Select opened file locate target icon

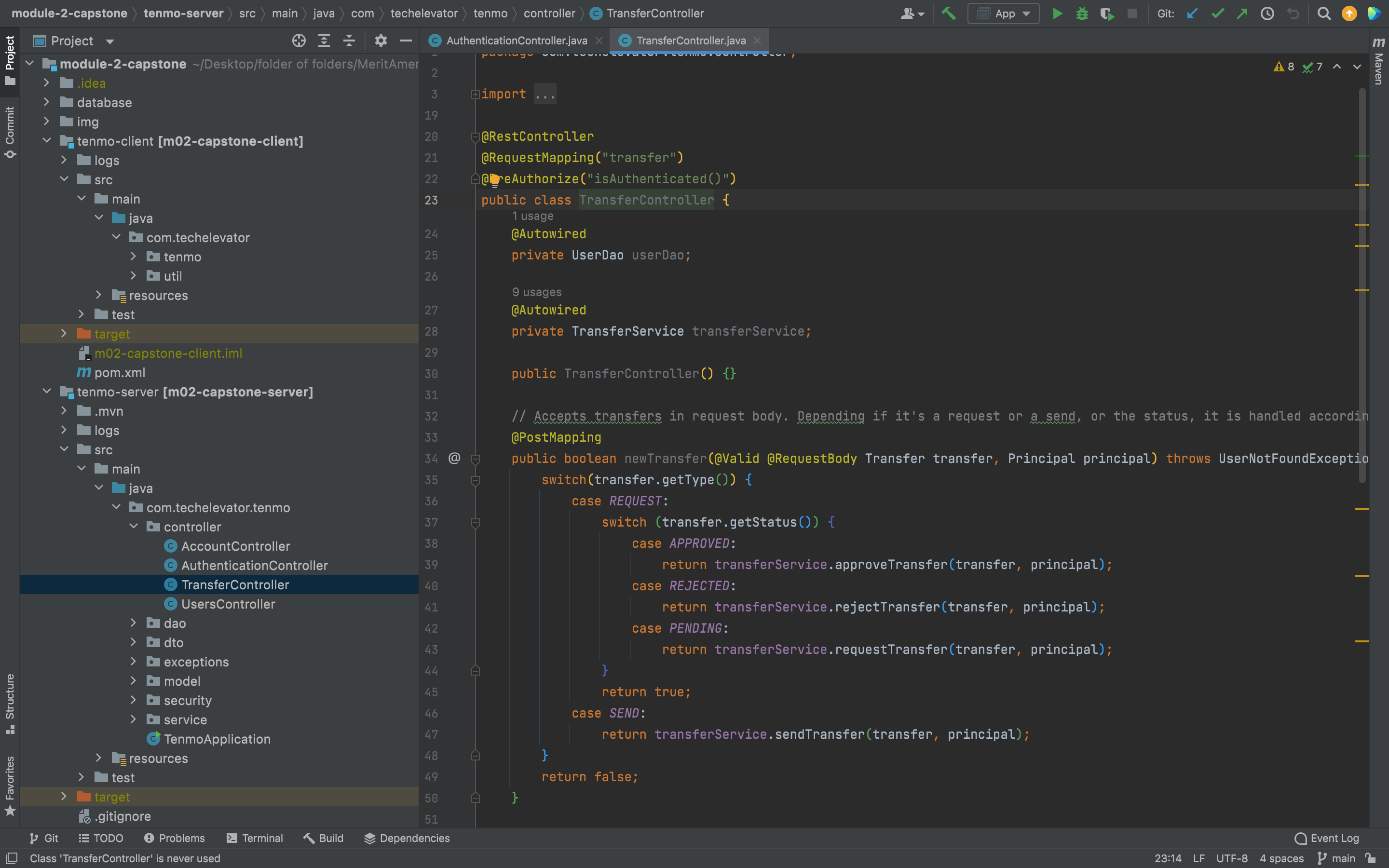[299, 41]
